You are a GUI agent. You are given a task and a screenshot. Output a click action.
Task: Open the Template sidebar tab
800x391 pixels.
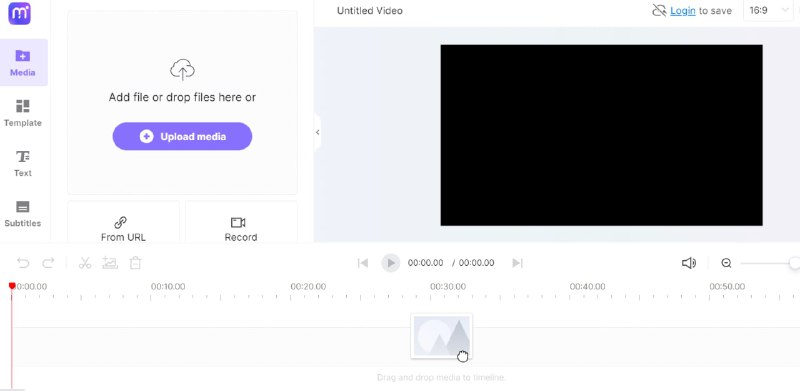22,113
